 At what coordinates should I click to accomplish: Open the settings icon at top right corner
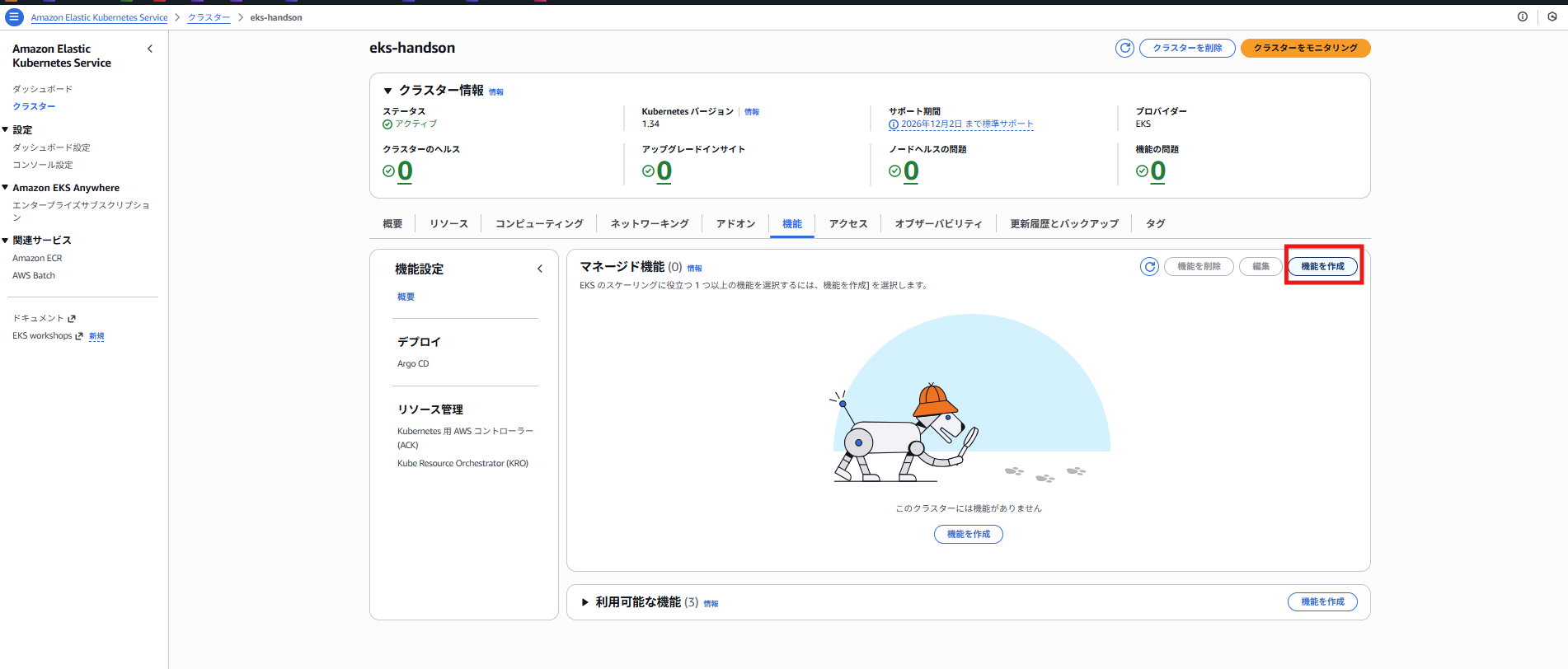(1552, 16)
